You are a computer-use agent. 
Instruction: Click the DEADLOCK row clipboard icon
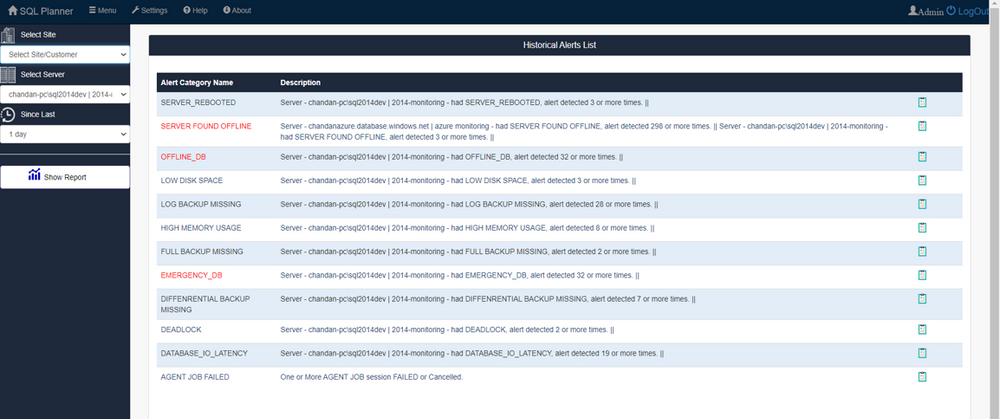(x=922, y=329)
